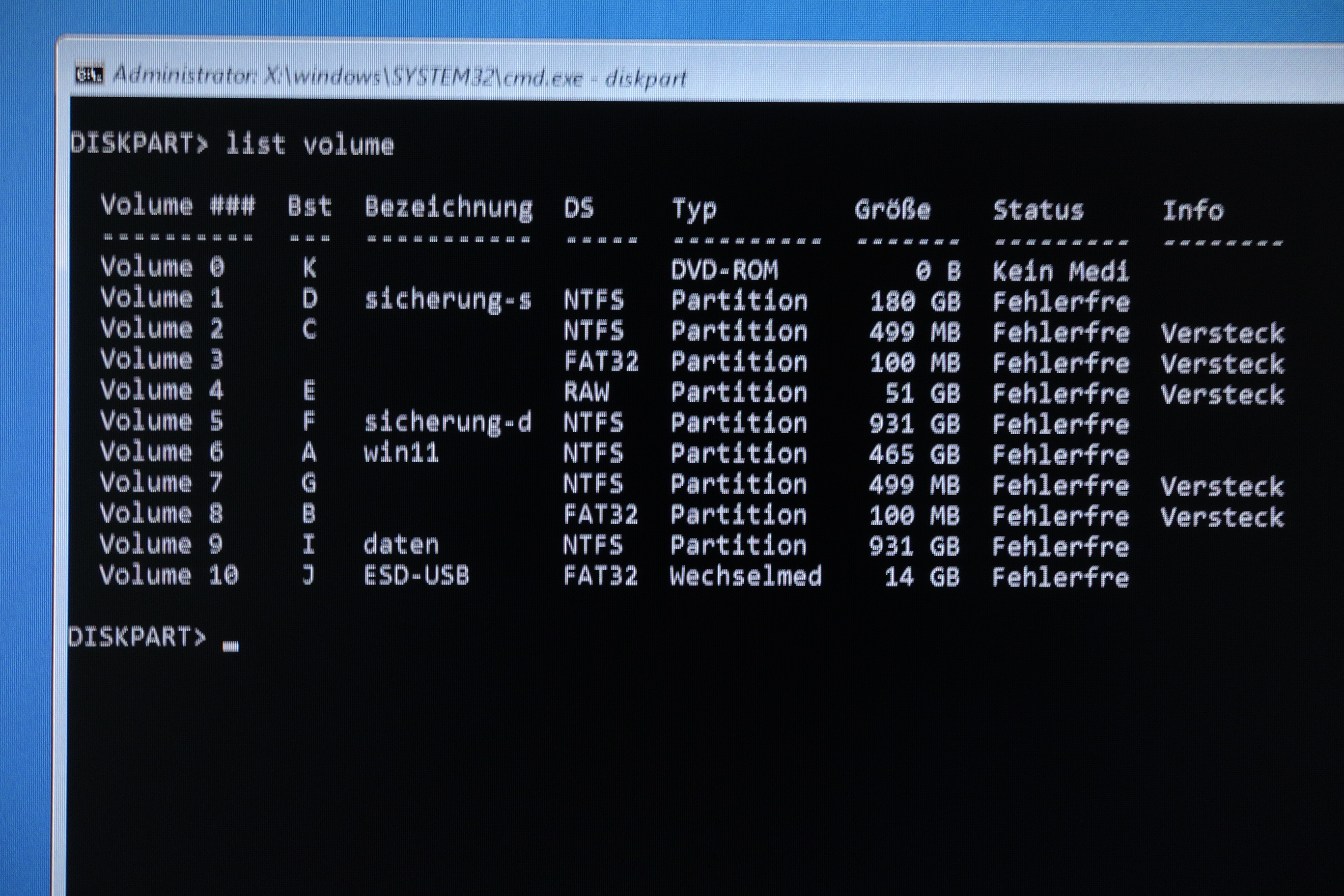Click the 'daten' volume label

coord(401,545)
